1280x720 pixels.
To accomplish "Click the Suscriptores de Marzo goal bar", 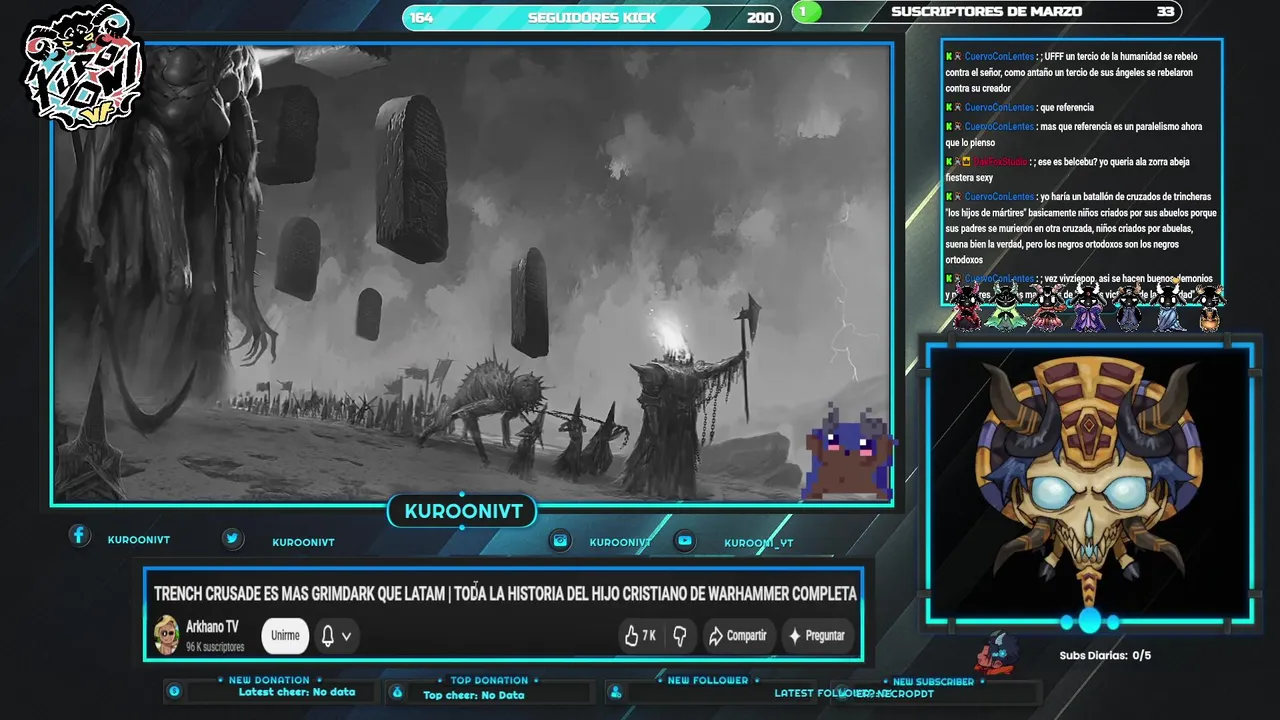I will (986, 12).
